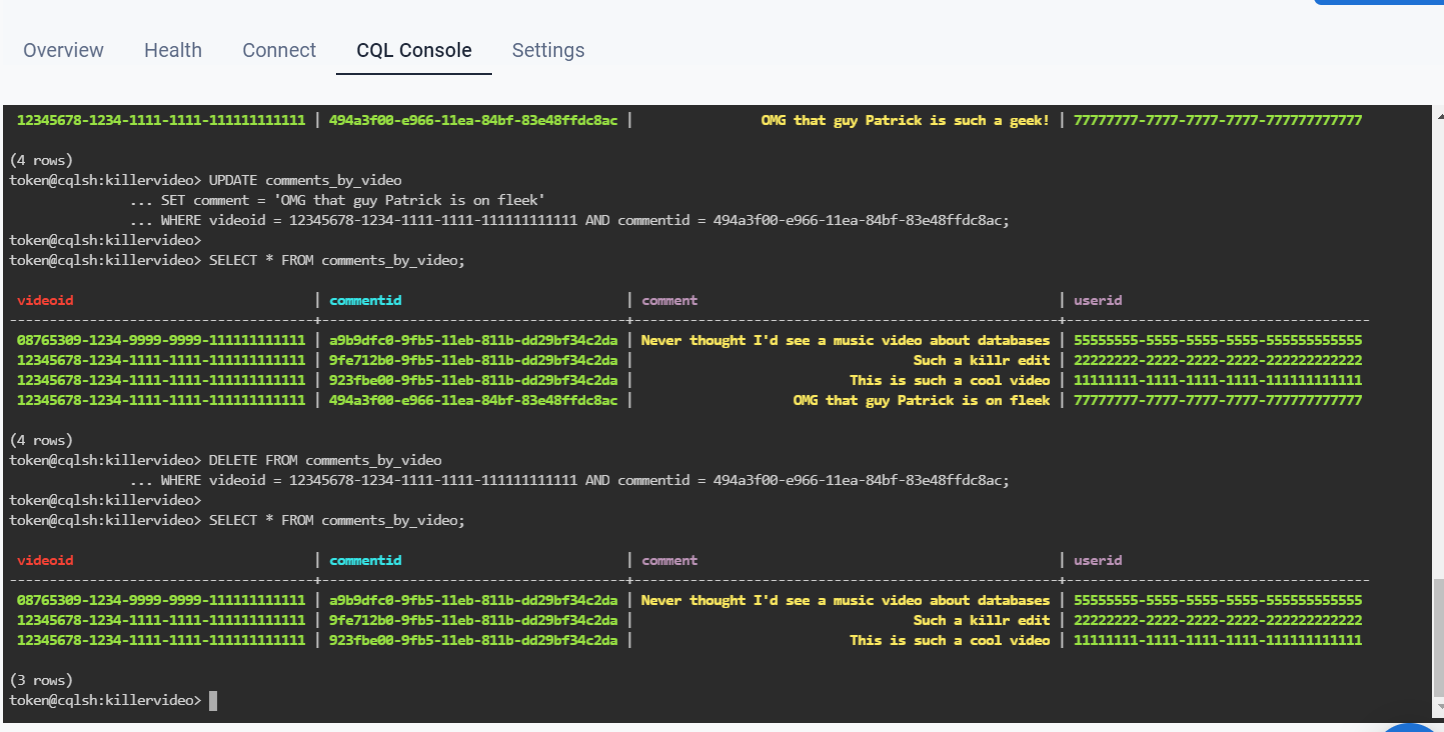The height and width of the screenshot is (732, 1444).
Task: Select the CQL Console tab
Action: click(x=414, y=50)
